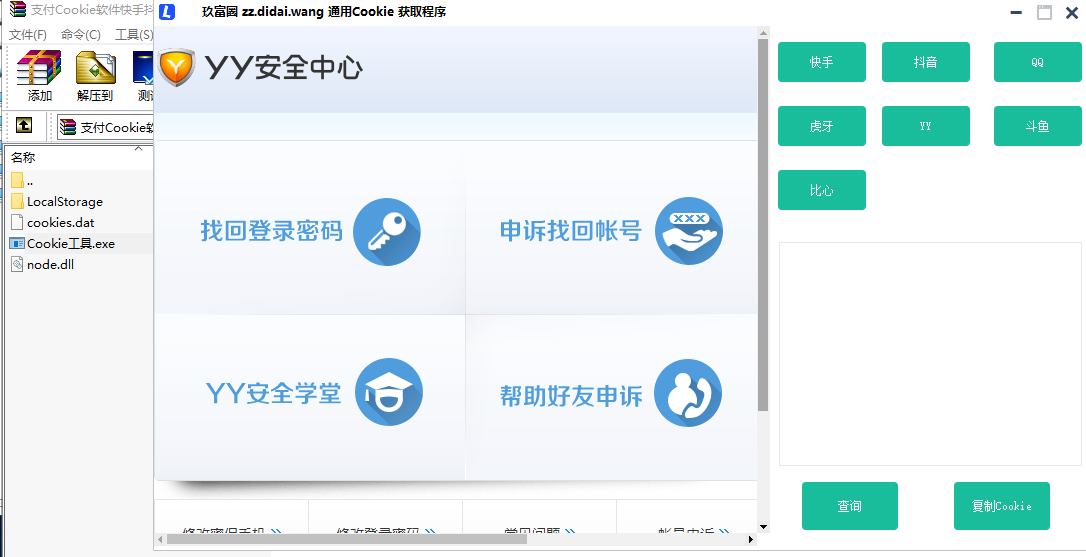This screenshot has width=1086, height=557.
Task: Click inside the empty cookie output text box
Action: (930, 353)
